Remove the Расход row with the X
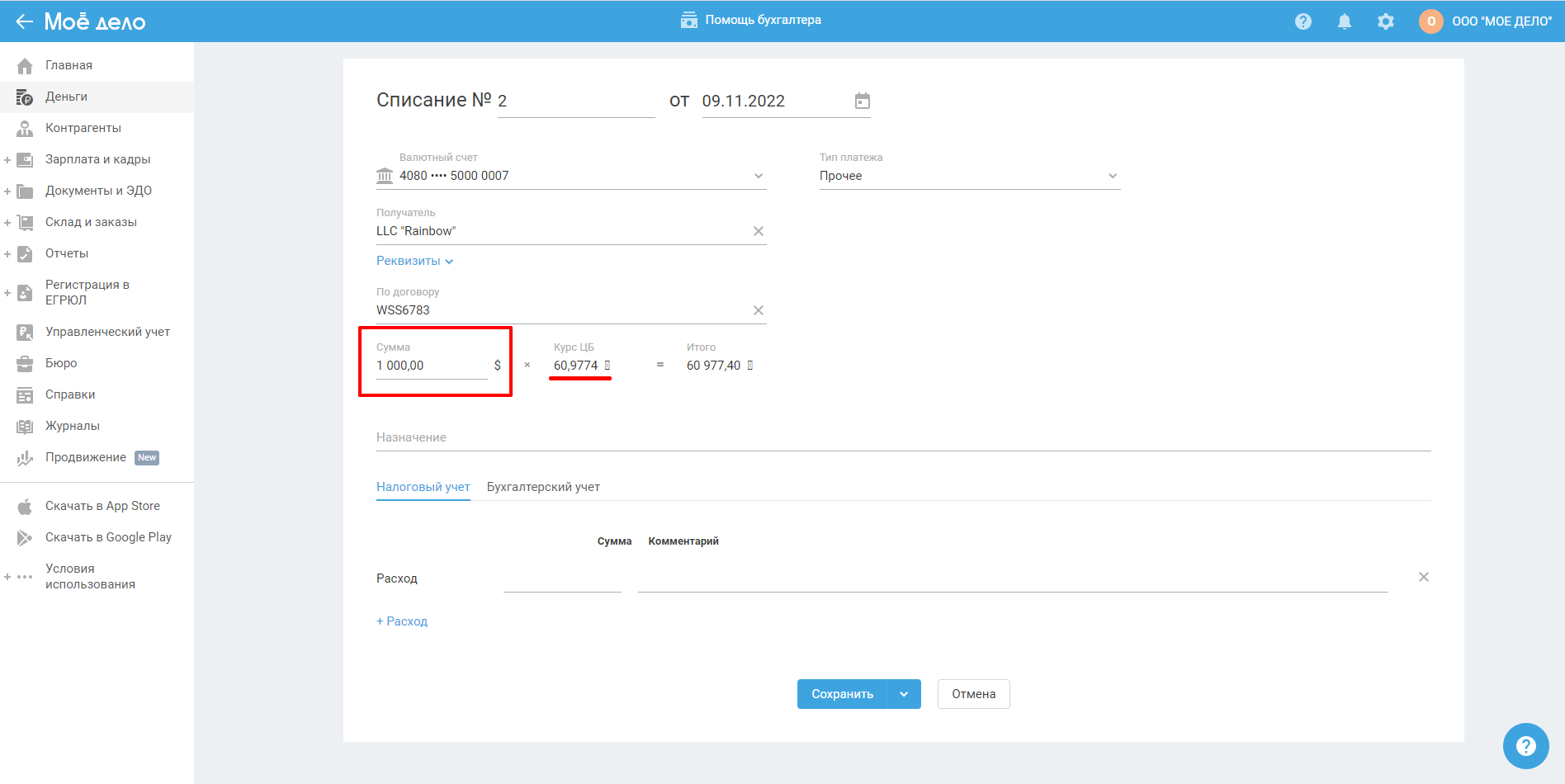 pyautogui.click(x=1423, y=577)
